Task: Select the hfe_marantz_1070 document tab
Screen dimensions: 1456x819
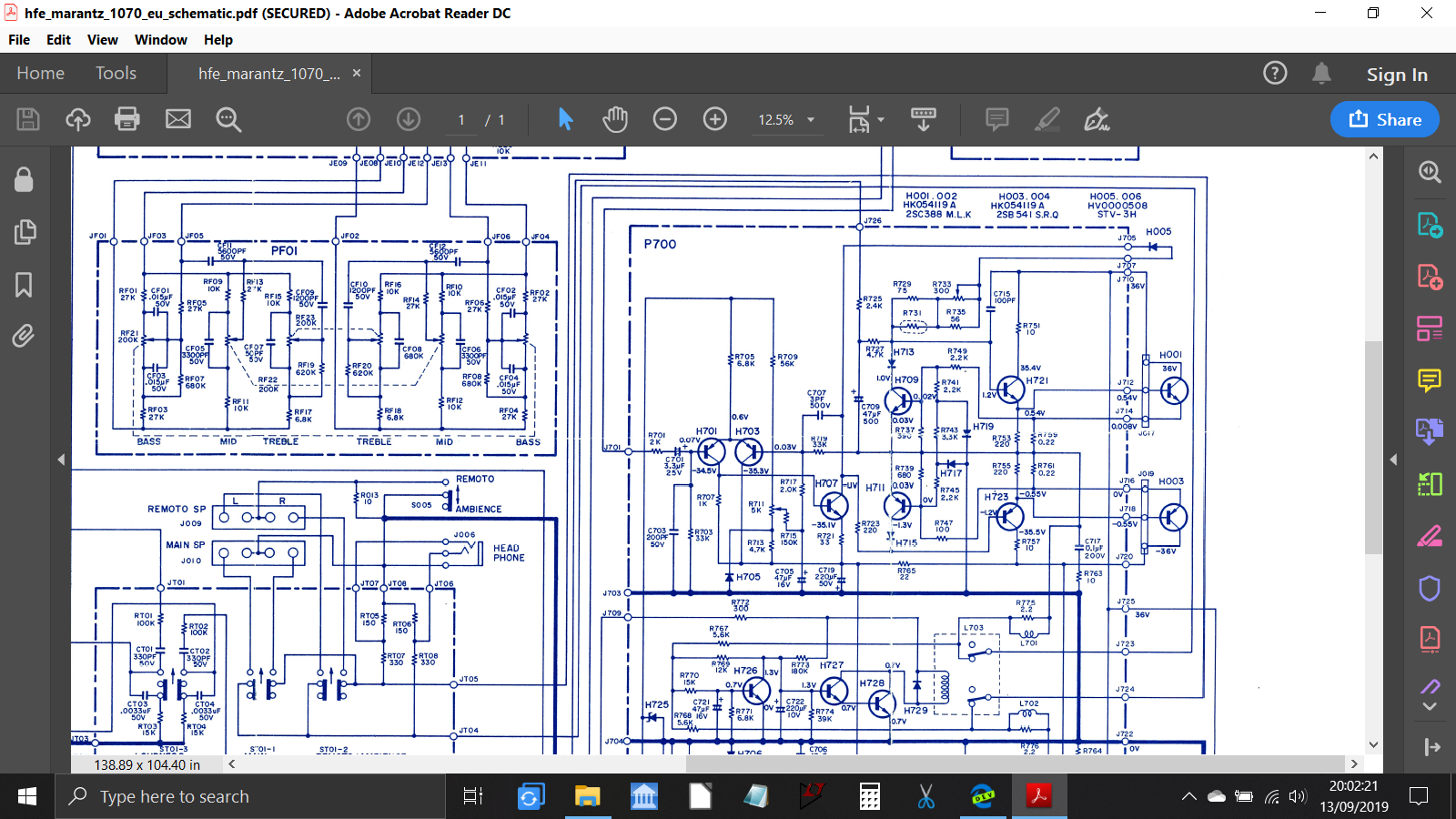Action: tap(268, 74)
